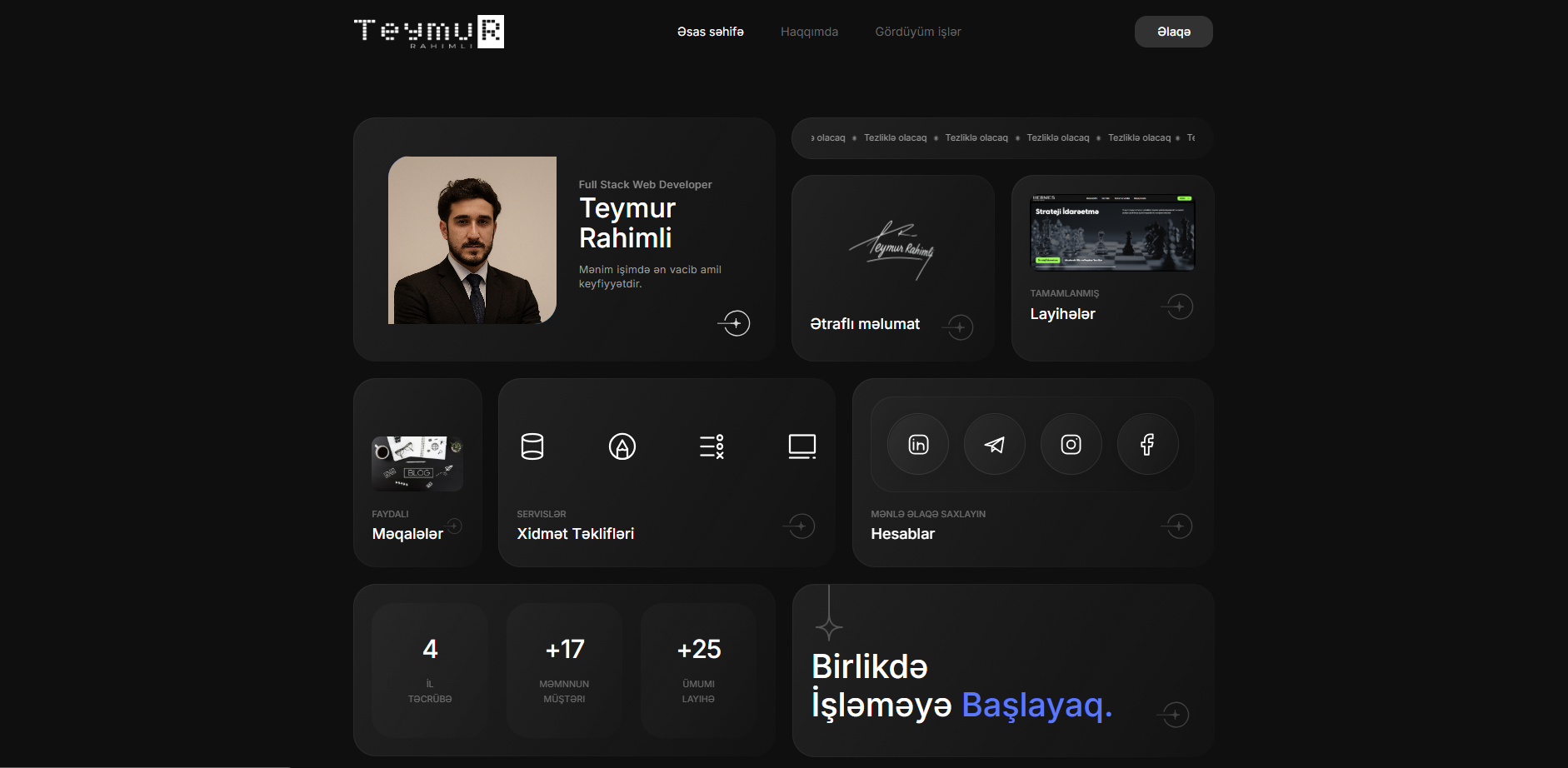
Task: Select the database service icon
Action: click(532, 446)
